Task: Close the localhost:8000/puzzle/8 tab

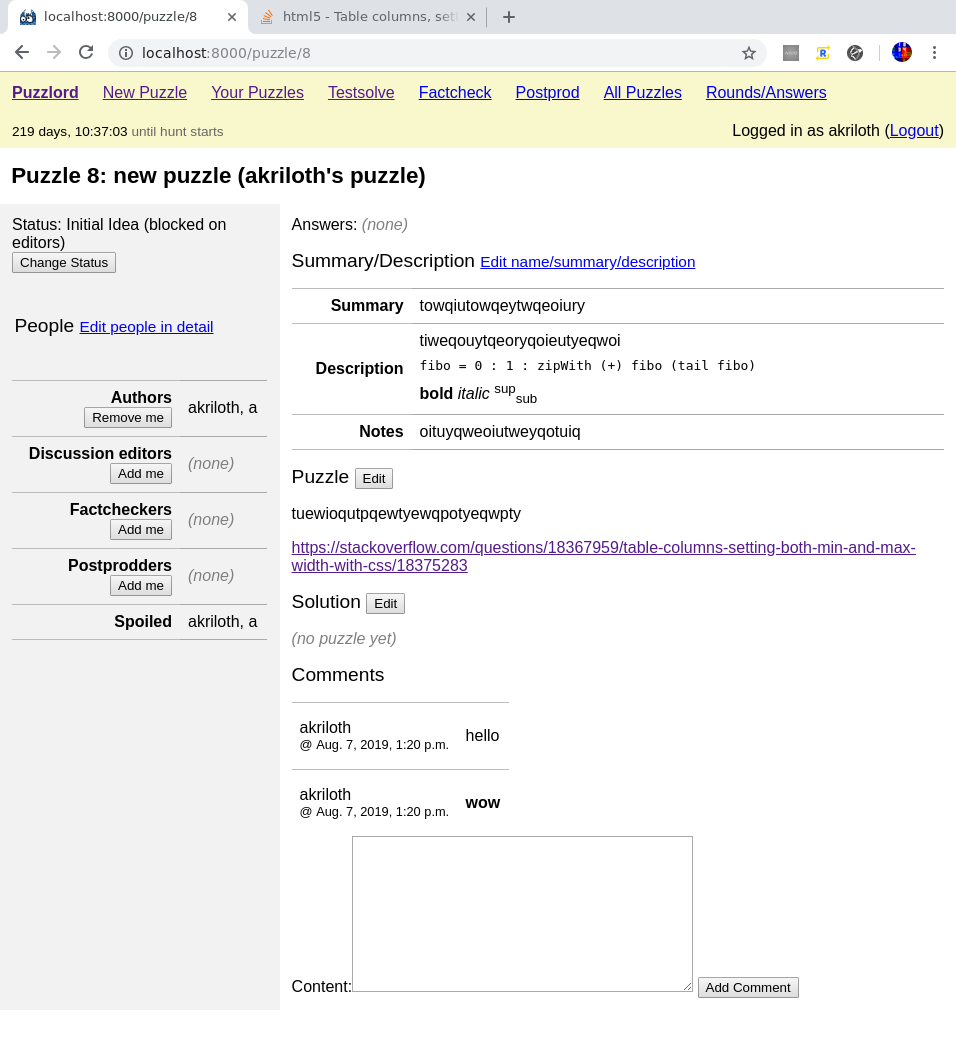Action: pyautogui.click(x=232, y=17)
